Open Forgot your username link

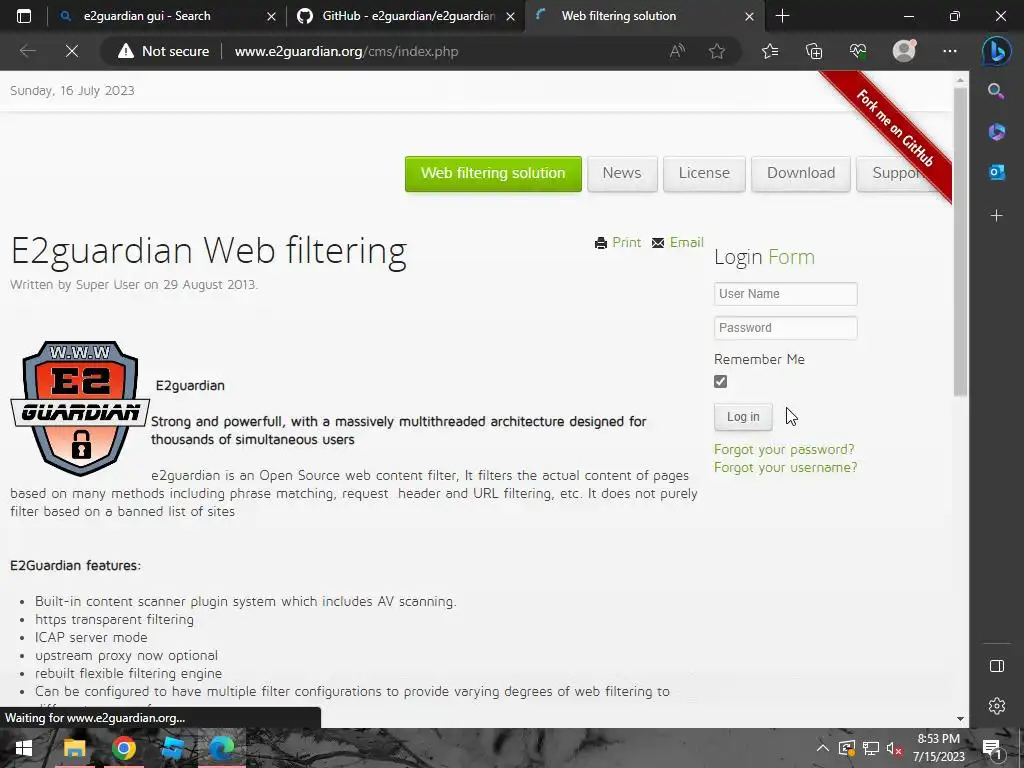point(786,468)
